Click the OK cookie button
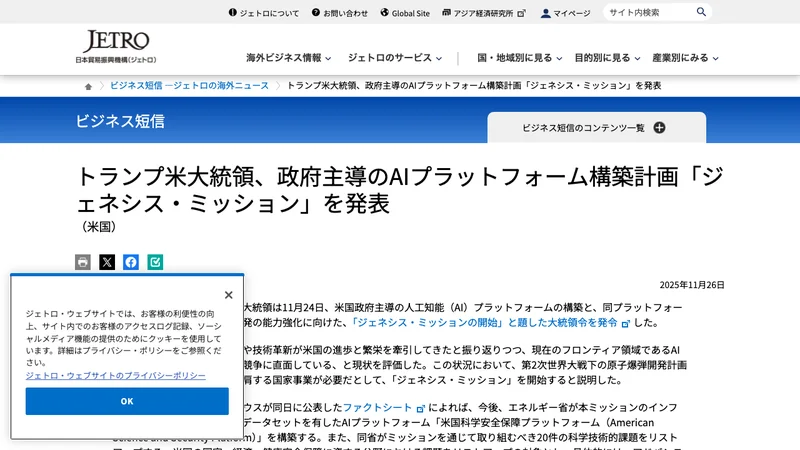800x450 pixels. coord(127,401)
